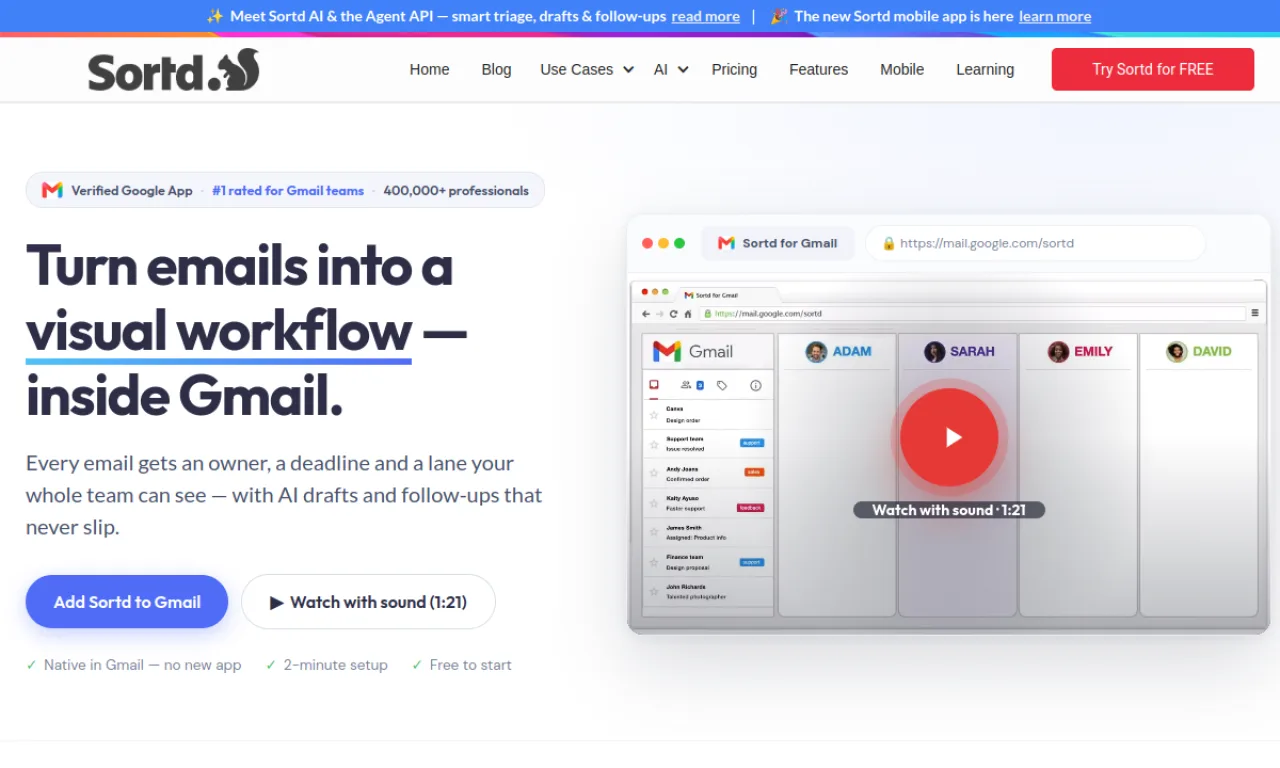Star the Finance team email in the preview
Screen dimensions: 1280x768
[x=654, y=562]
